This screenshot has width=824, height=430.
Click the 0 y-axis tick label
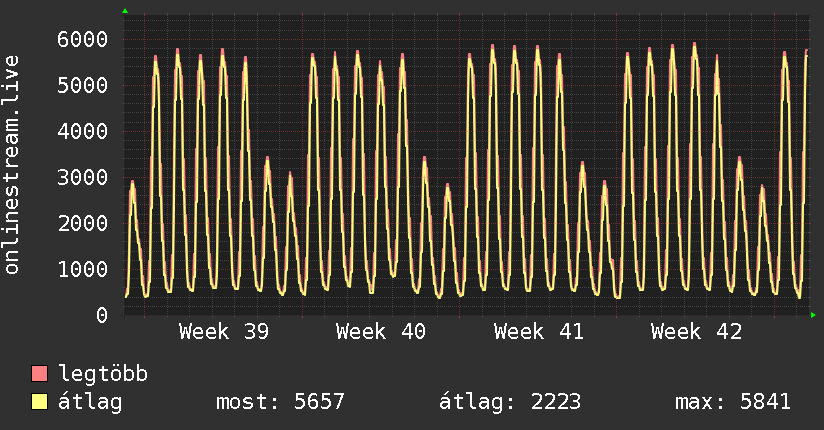point(102,315)
